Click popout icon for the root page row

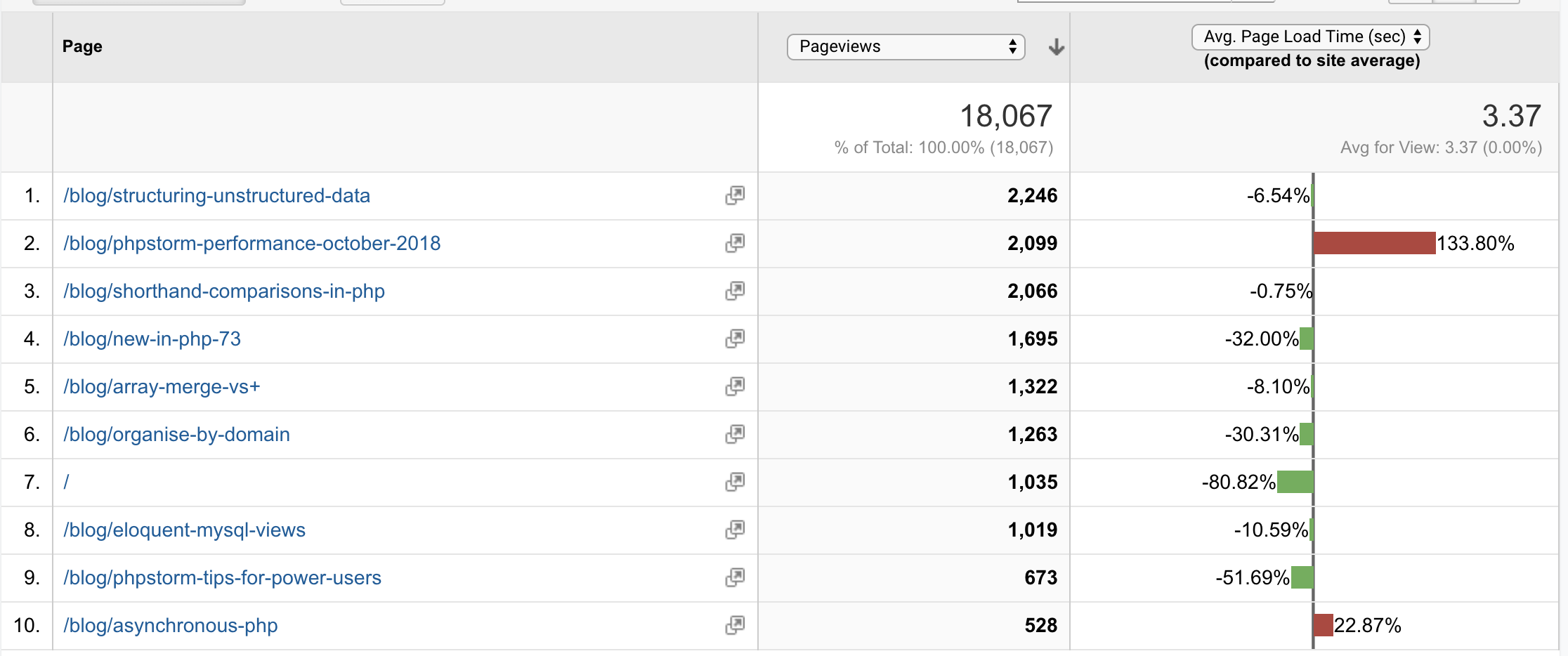[735, 482]
